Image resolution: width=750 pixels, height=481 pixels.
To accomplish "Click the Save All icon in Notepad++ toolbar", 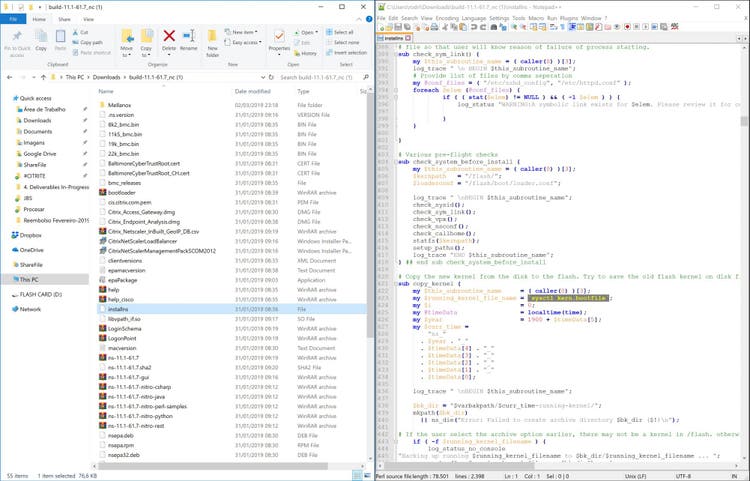I will point(407,27).
